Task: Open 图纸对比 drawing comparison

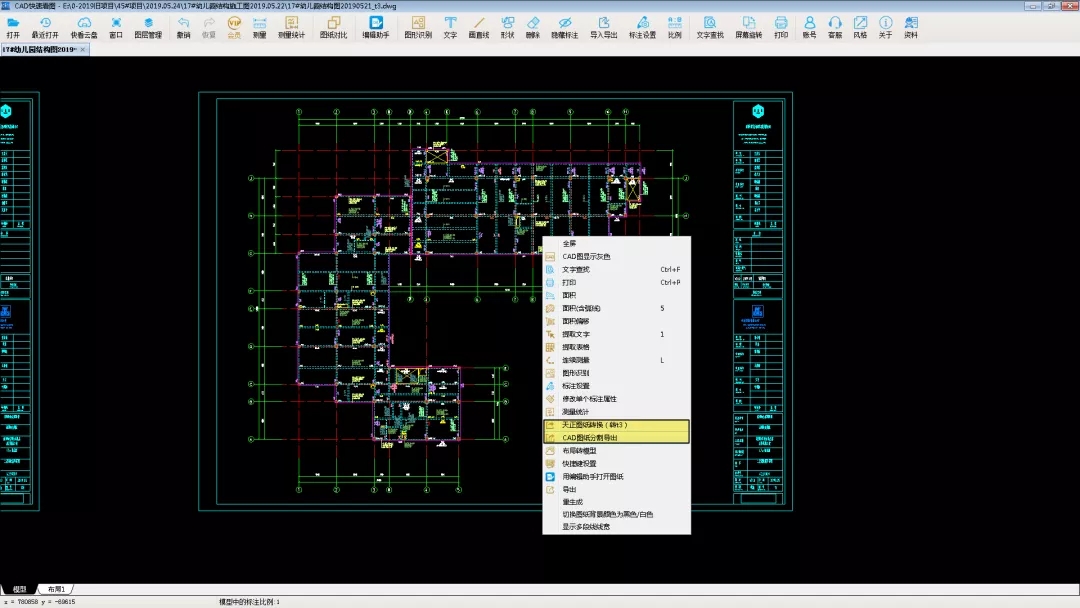Action: 333,27
